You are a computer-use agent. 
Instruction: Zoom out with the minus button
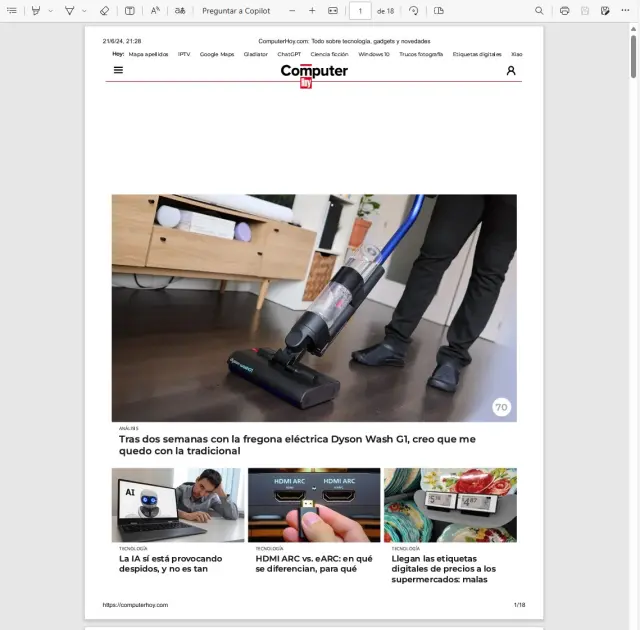pos(292,10)
